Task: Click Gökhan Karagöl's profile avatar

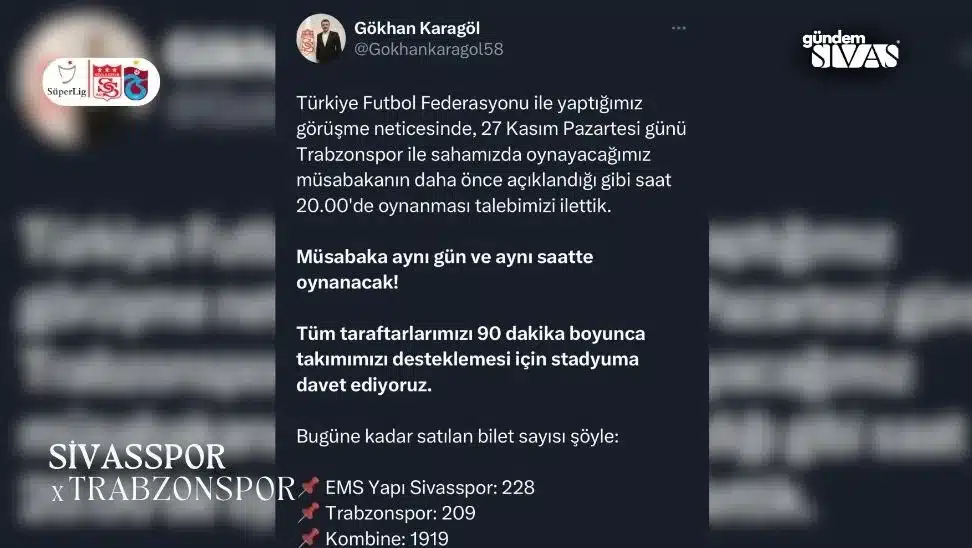Action: point(321,38)
